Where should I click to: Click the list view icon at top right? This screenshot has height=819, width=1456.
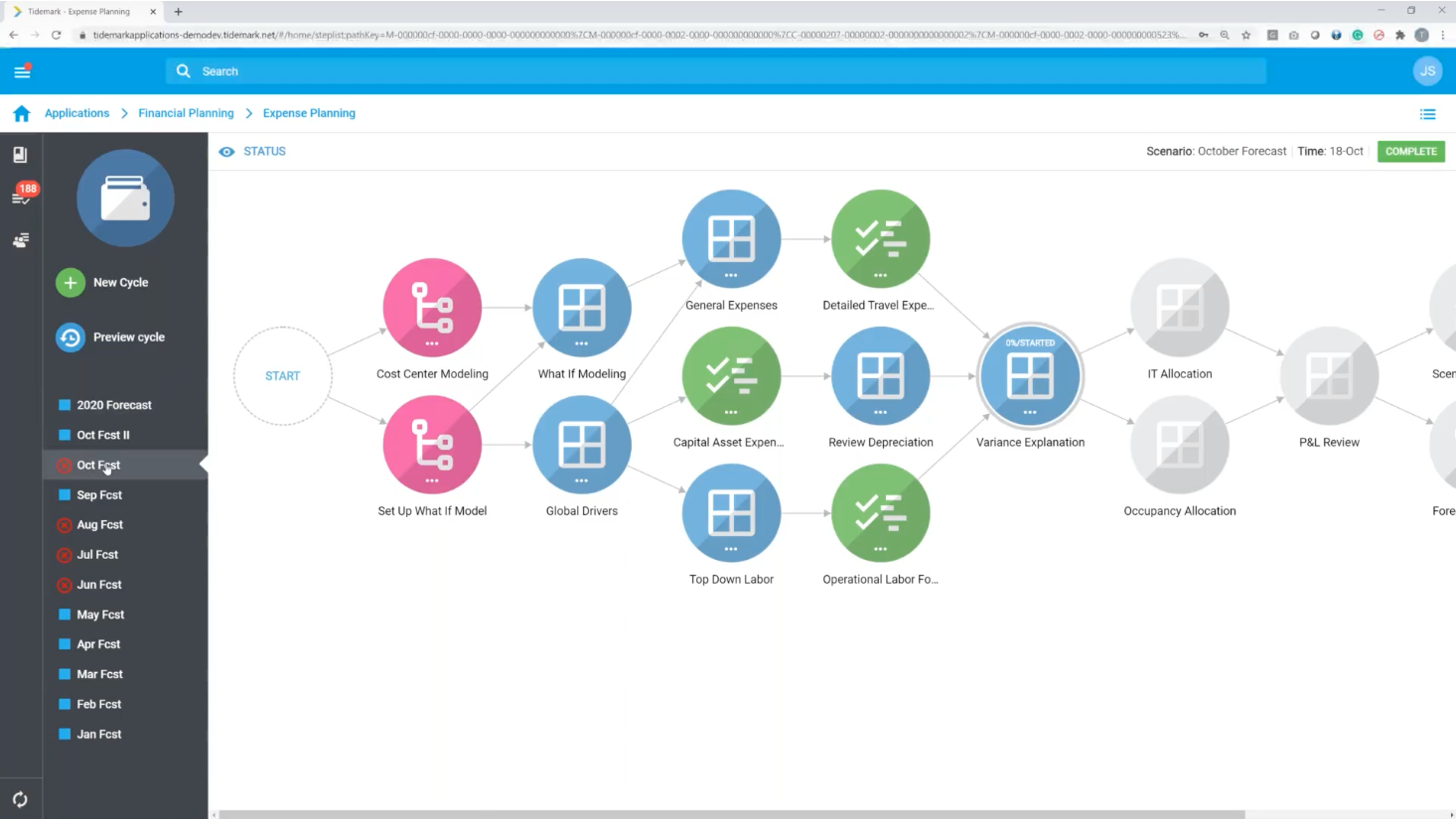tap(1427, 114)
